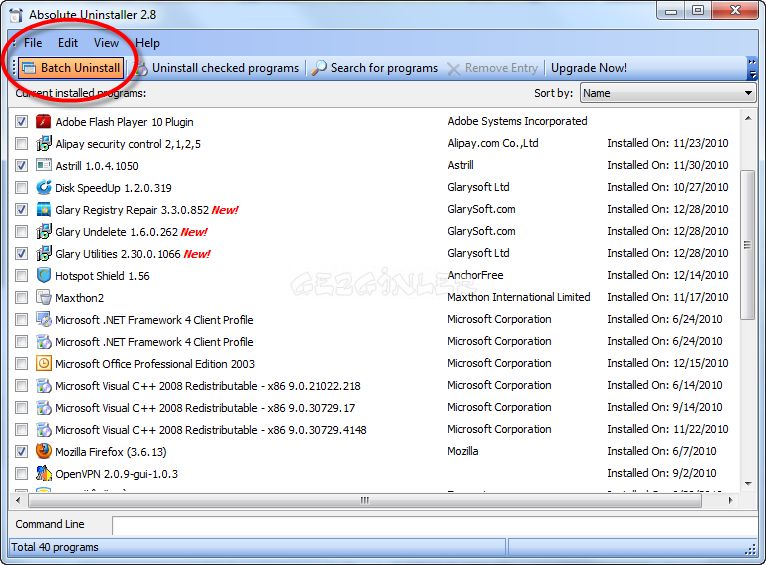The width and height of the screenshot is (766, 565).
Task: Uncheck the Astrill 1.0.4.1050 checkbox
Action: [21, 166]
